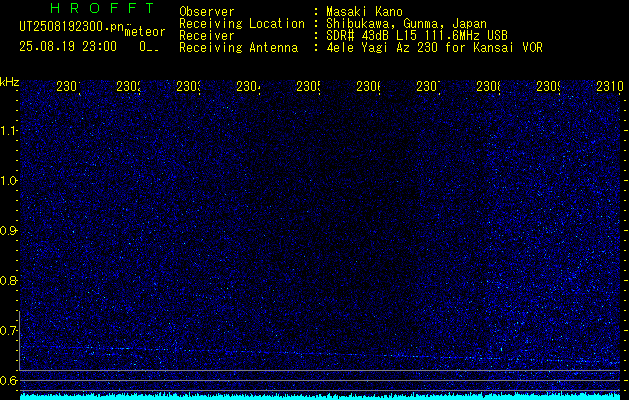Click the Receiving Antenna label
Image resolution: width=629 pixels, height=400 pixels.
239,48
